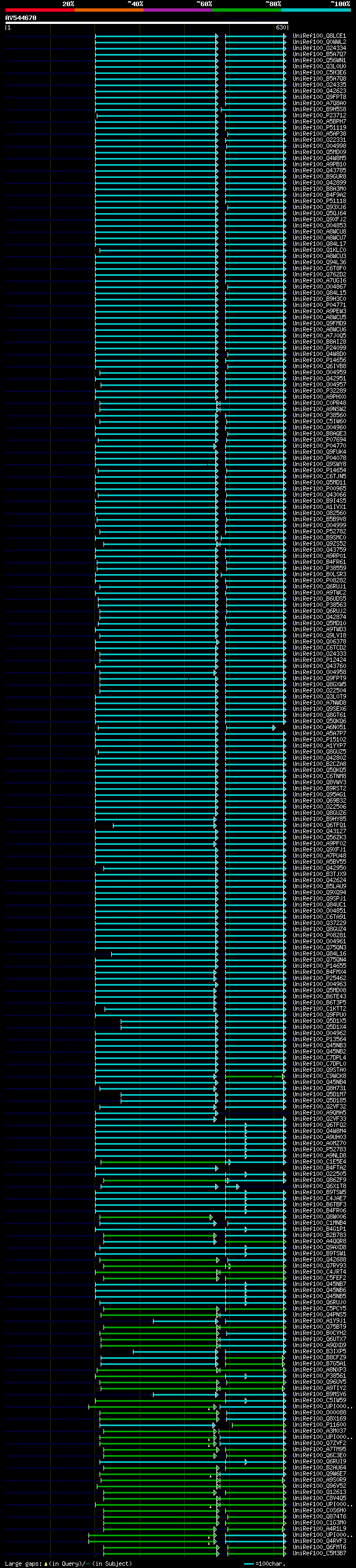Click the UniRef100_B5A7Q8 entry

[319, 78]
